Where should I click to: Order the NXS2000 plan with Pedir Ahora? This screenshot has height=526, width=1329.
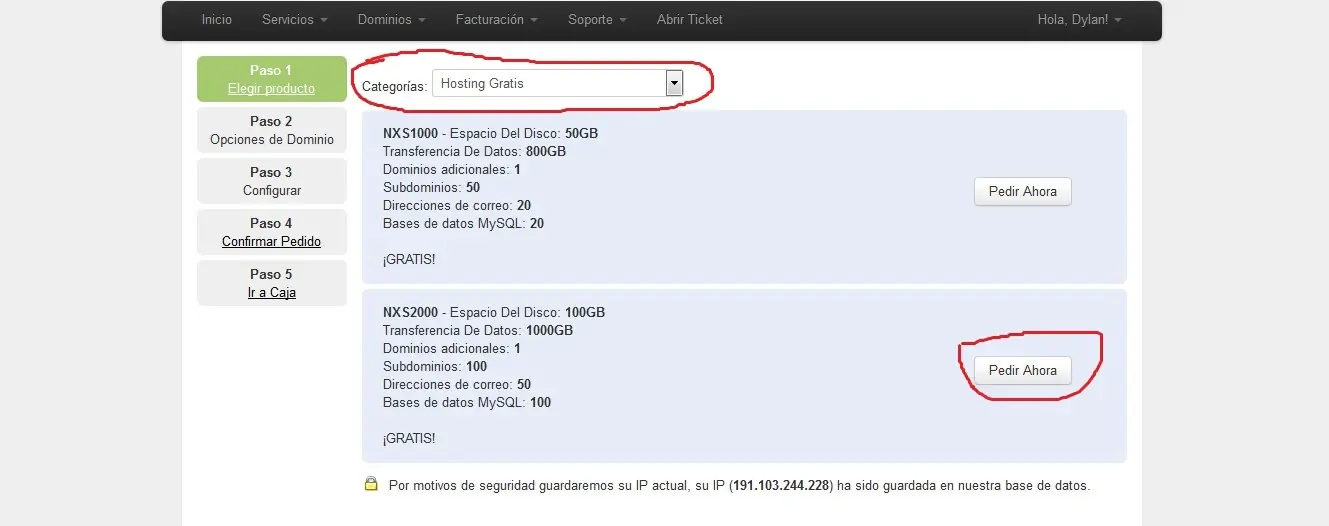1022,370
